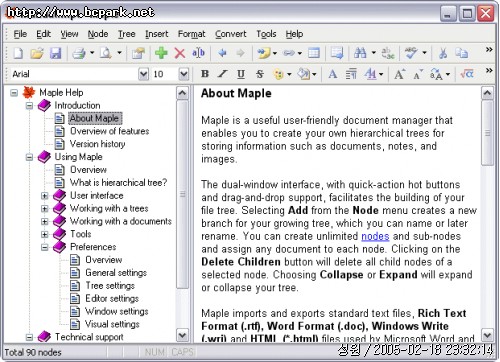Select the Editor settings tree item

(112, 298)
